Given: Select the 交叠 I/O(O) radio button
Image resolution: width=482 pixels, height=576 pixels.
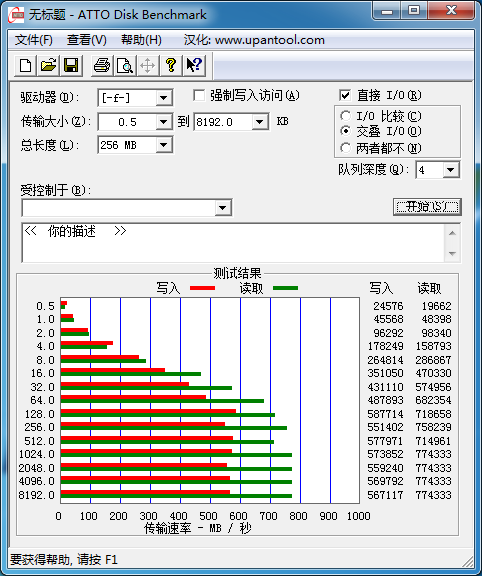Looking at the screenshot, I should click(x=345, y=131).
